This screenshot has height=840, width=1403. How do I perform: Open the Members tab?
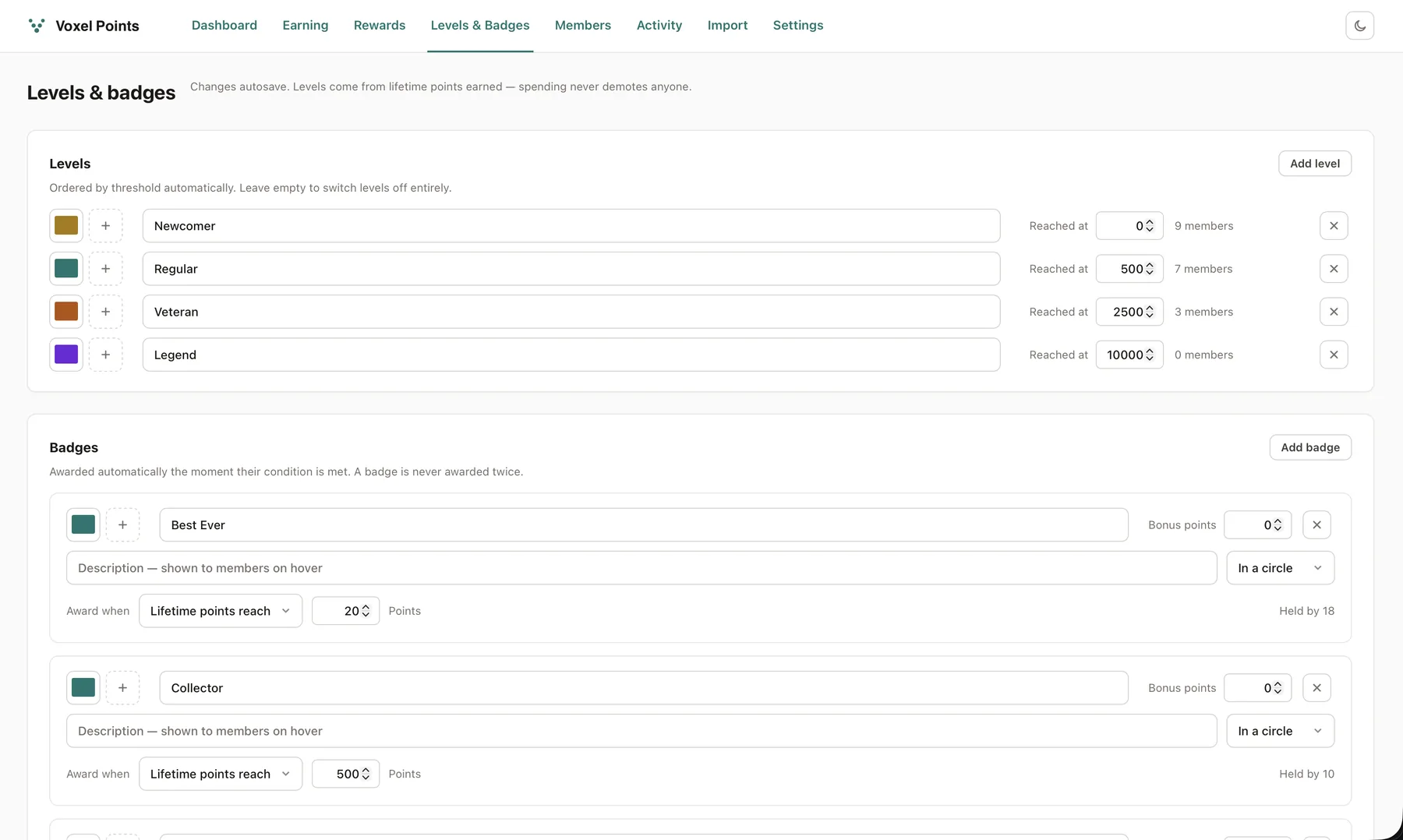click(583, 26)
